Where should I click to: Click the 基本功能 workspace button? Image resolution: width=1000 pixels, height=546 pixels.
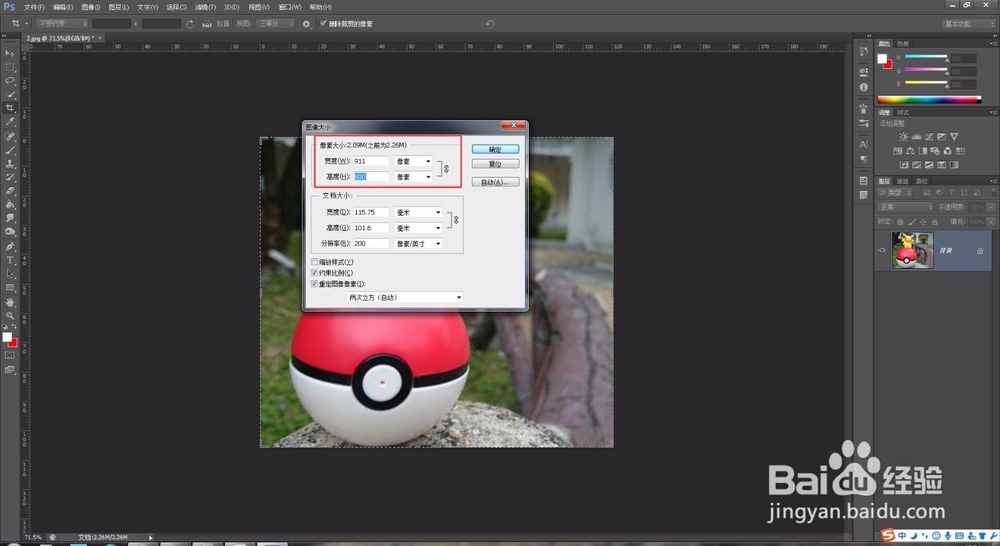[x=969, y=24]
